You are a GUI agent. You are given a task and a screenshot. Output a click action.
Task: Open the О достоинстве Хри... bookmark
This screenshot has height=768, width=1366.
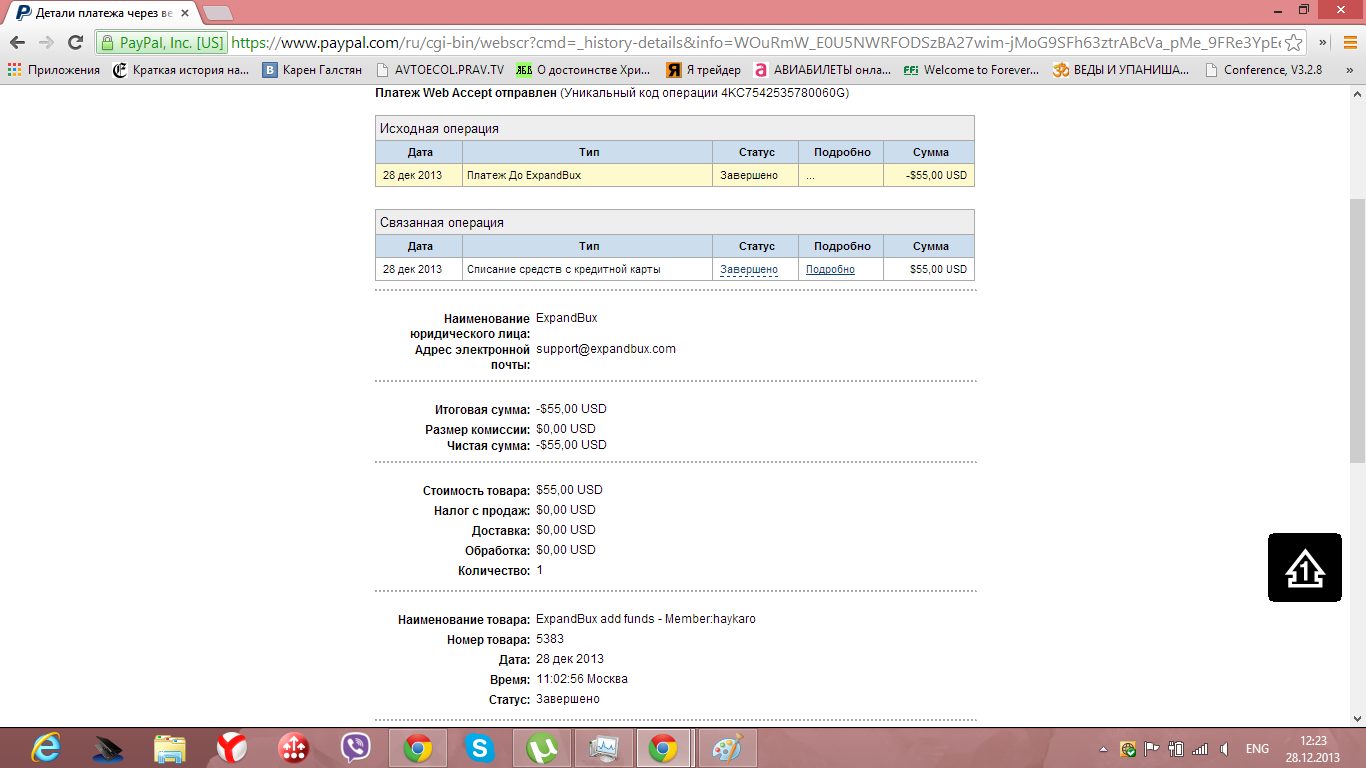tap(584, 70)
